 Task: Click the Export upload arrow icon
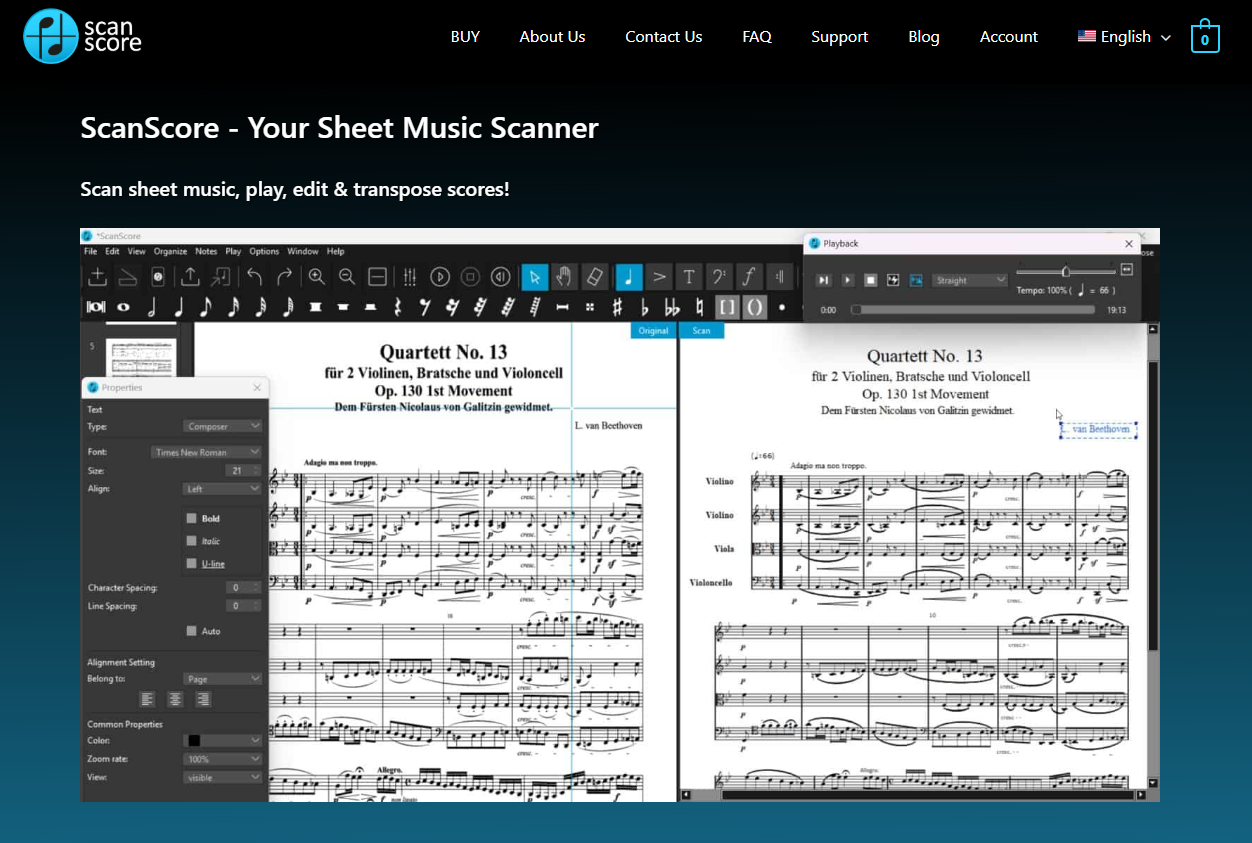coord(190,277)
